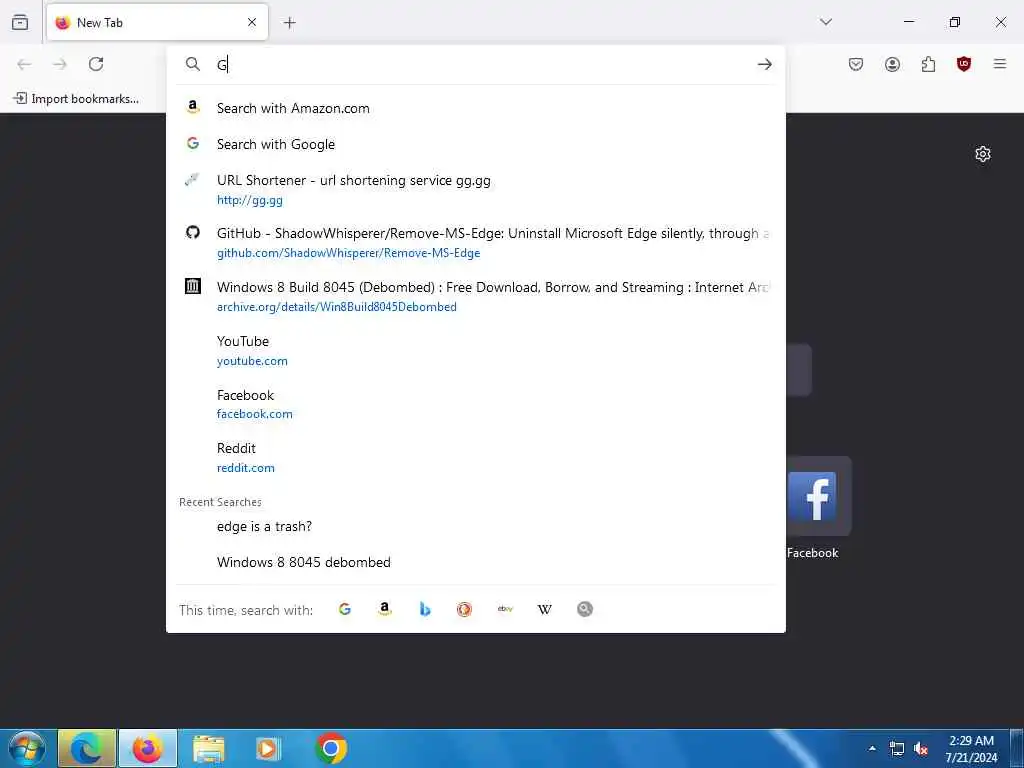
Task: Select recent search 'Windows 8 8045 debombed'
Action: tap(475, 562)
